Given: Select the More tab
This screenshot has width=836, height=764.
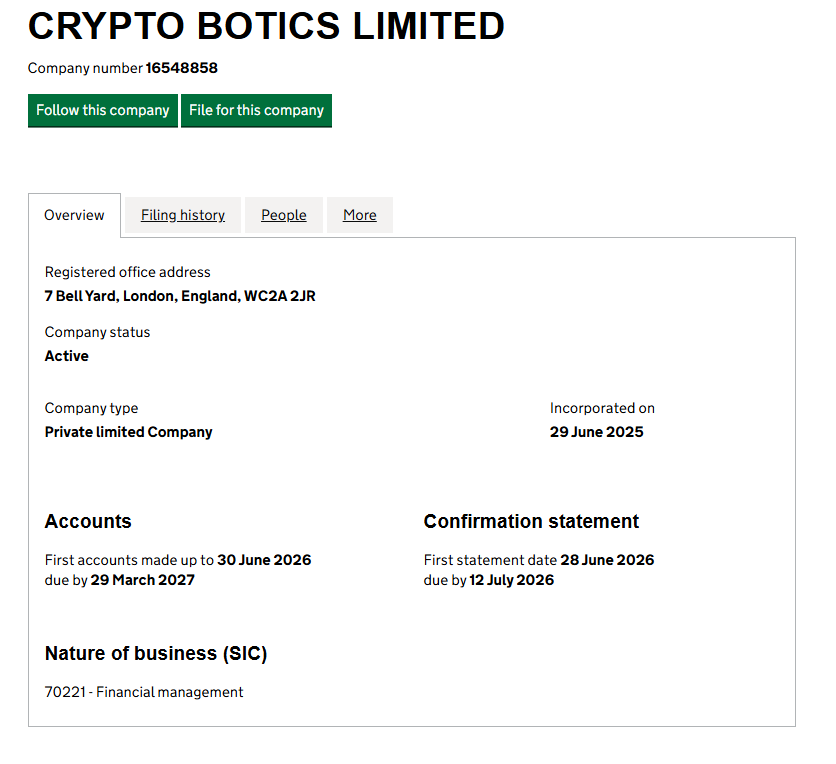Looking at the screenshot, I should coord(359,215).
